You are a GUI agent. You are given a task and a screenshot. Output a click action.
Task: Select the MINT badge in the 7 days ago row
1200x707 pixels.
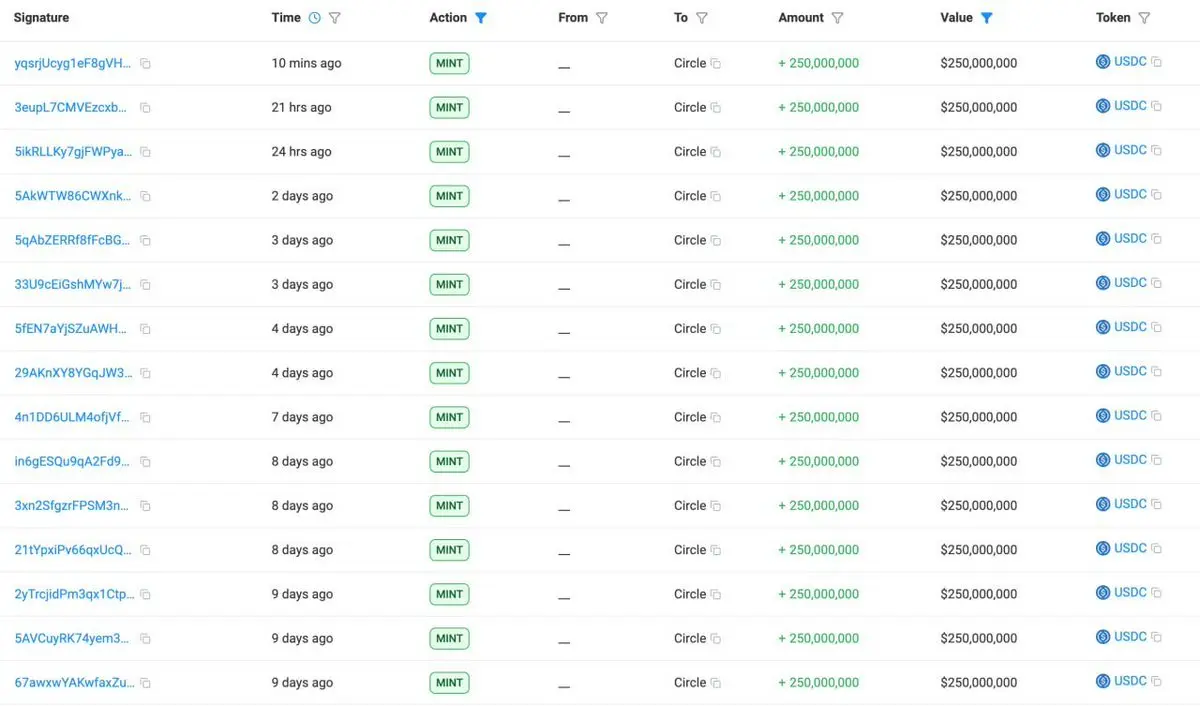(x=449, y=417)
